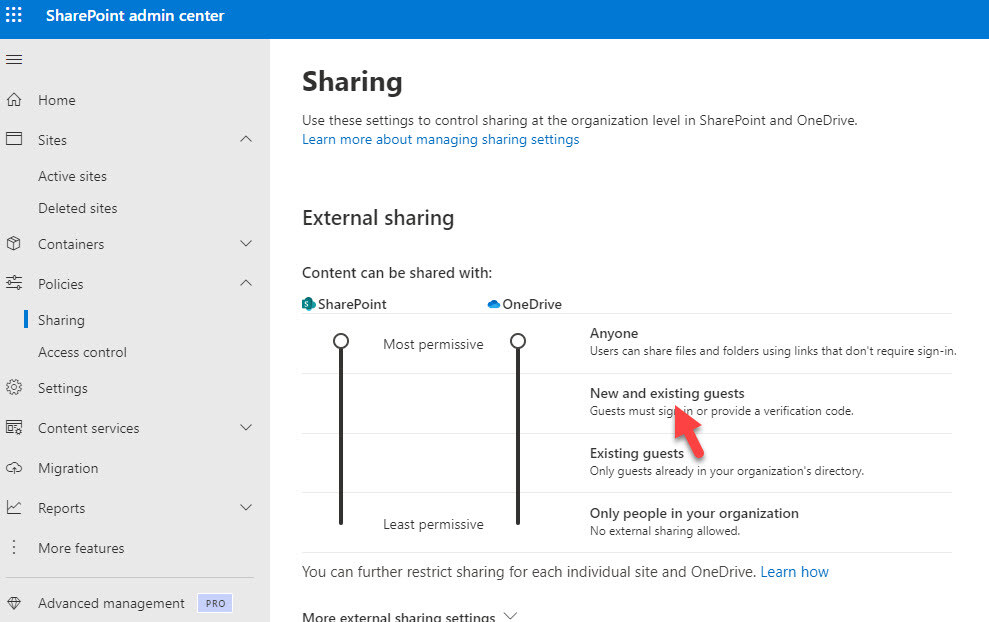Click the Migration cloud icon
The image size is (989, 622).
click(14, 468)
